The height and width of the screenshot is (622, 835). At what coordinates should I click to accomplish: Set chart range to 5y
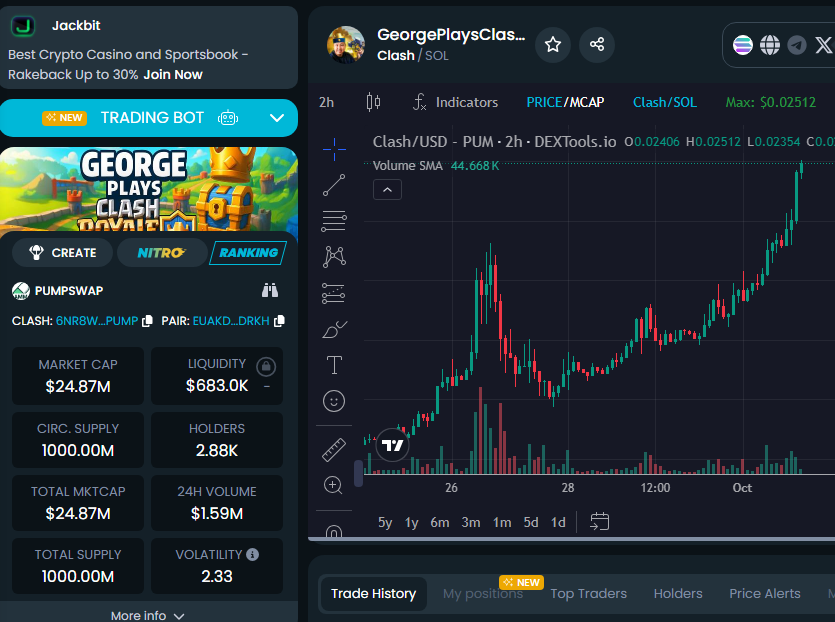tap(385, 522)
